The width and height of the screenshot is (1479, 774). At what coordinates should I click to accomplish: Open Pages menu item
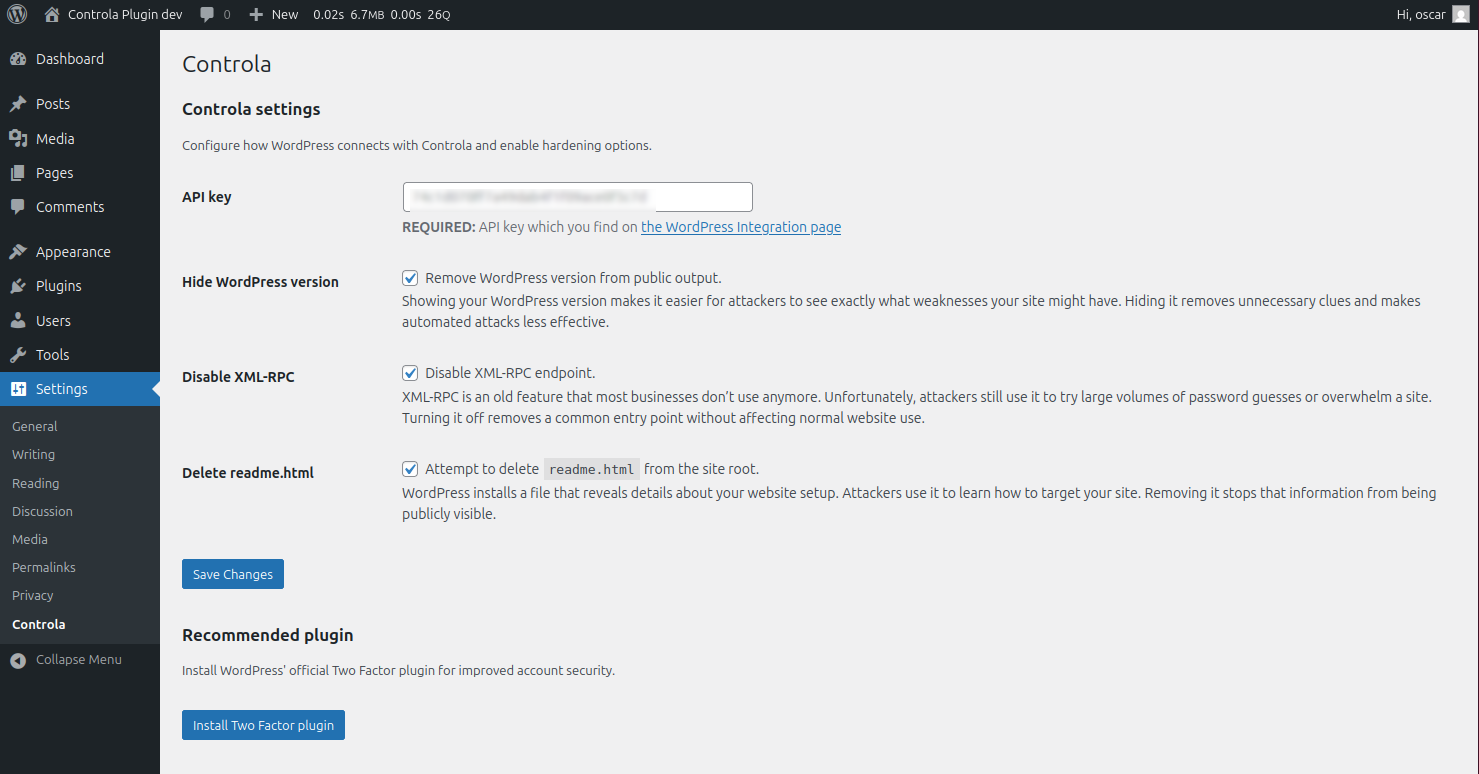click(80, 173)
